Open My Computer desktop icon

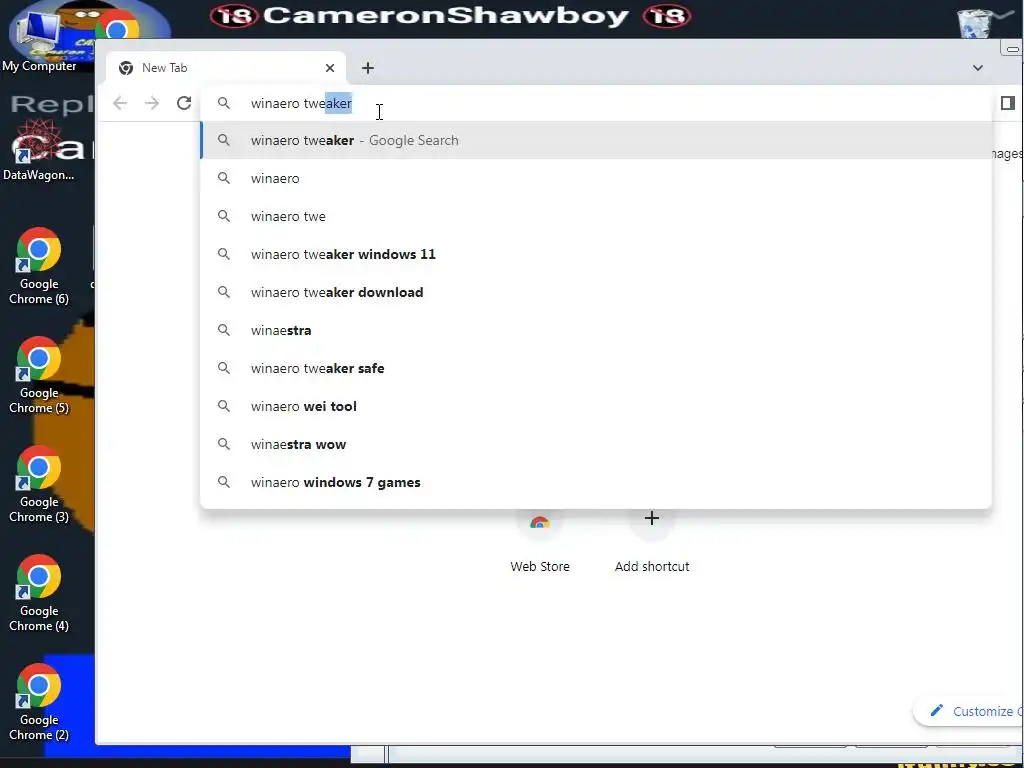point(39,39)
